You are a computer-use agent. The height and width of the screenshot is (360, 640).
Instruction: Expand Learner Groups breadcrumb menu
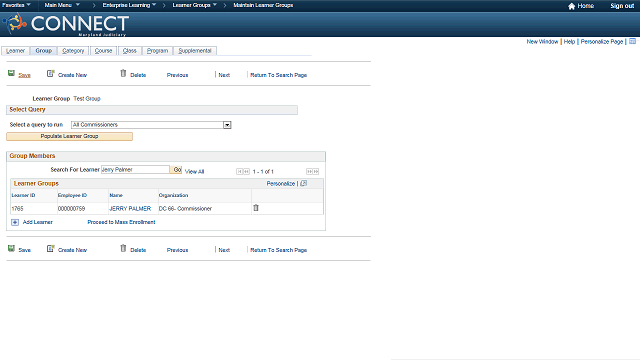(x=194, y=5)
